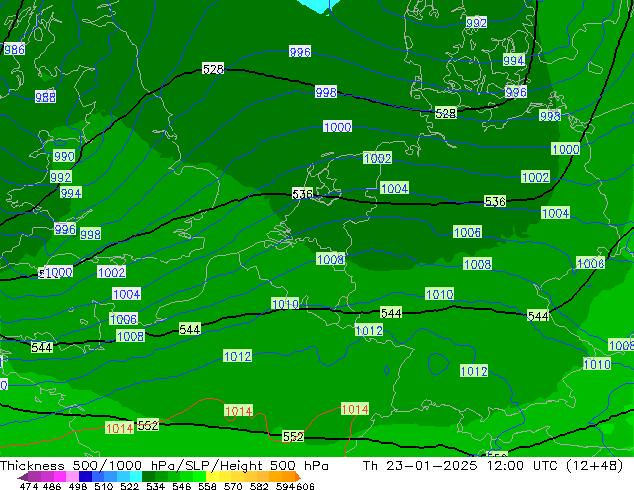The image size is (634, 490).
Task: Click the chart title 'Thickness 500/1000 hPa/SLP/Height 500 hPa'
Action: (164, 466)
